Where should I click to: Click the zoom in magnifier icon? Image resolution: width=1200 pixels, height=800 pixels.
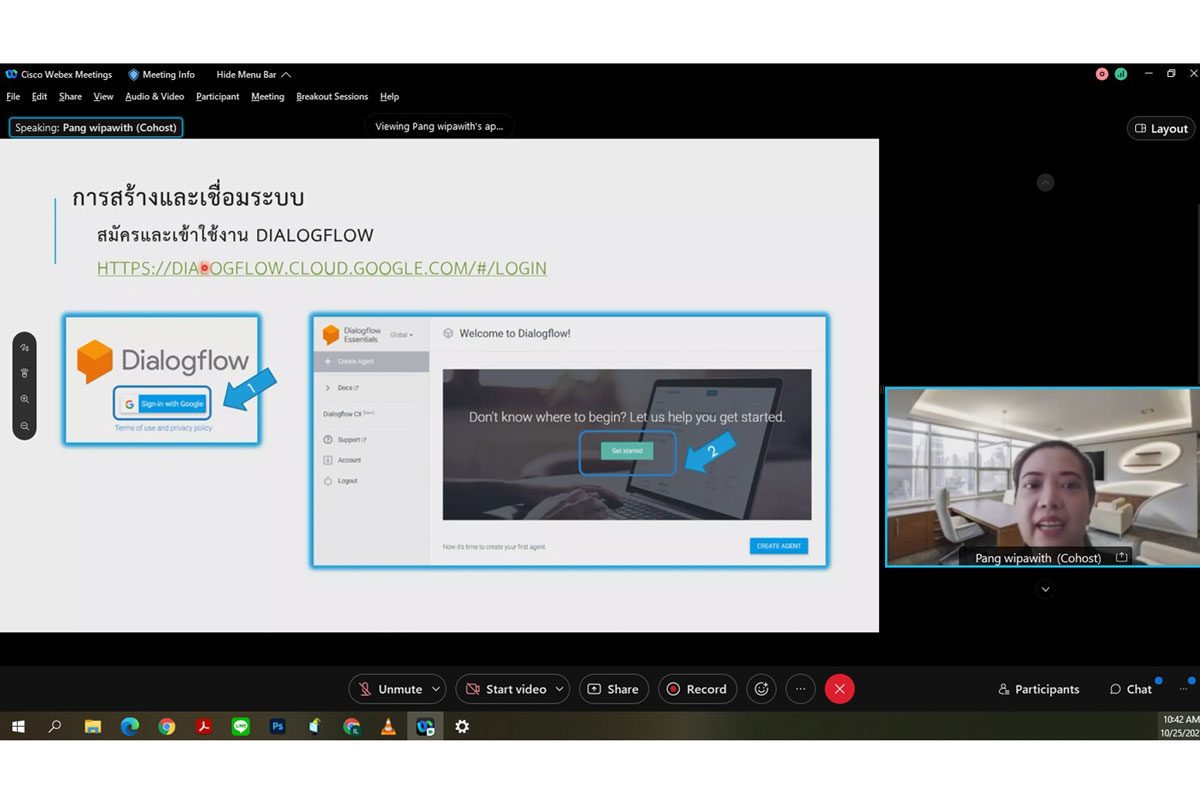[x=24, y=399]
